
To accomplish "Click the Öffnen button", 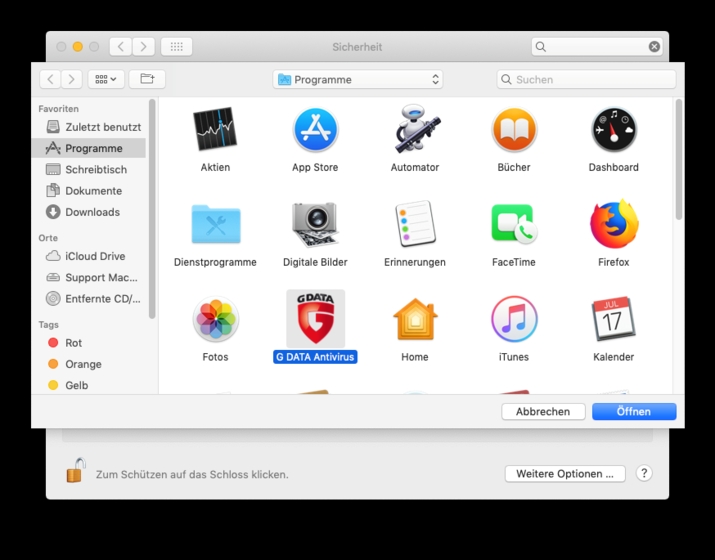I will point(634,411).
